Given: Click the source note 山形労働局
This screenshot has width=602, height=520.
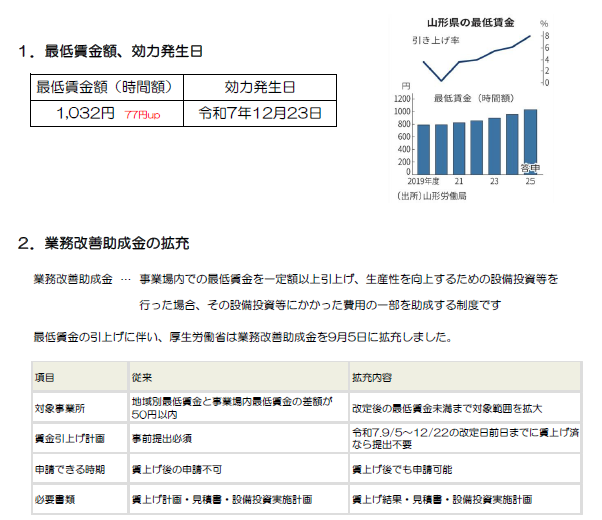Looking at the screenshot, I should point(439,196).
